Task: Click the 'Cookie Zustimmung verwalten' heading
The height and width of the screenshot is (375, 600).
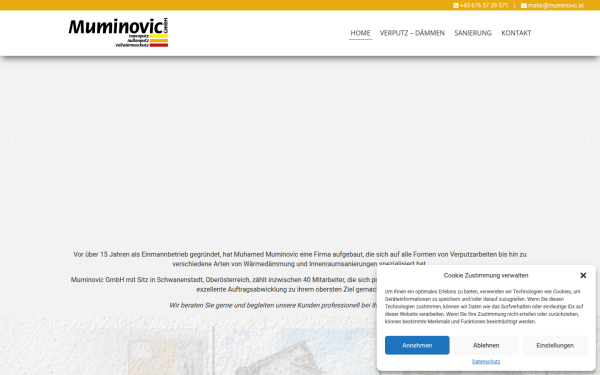Action: (486, 276)
